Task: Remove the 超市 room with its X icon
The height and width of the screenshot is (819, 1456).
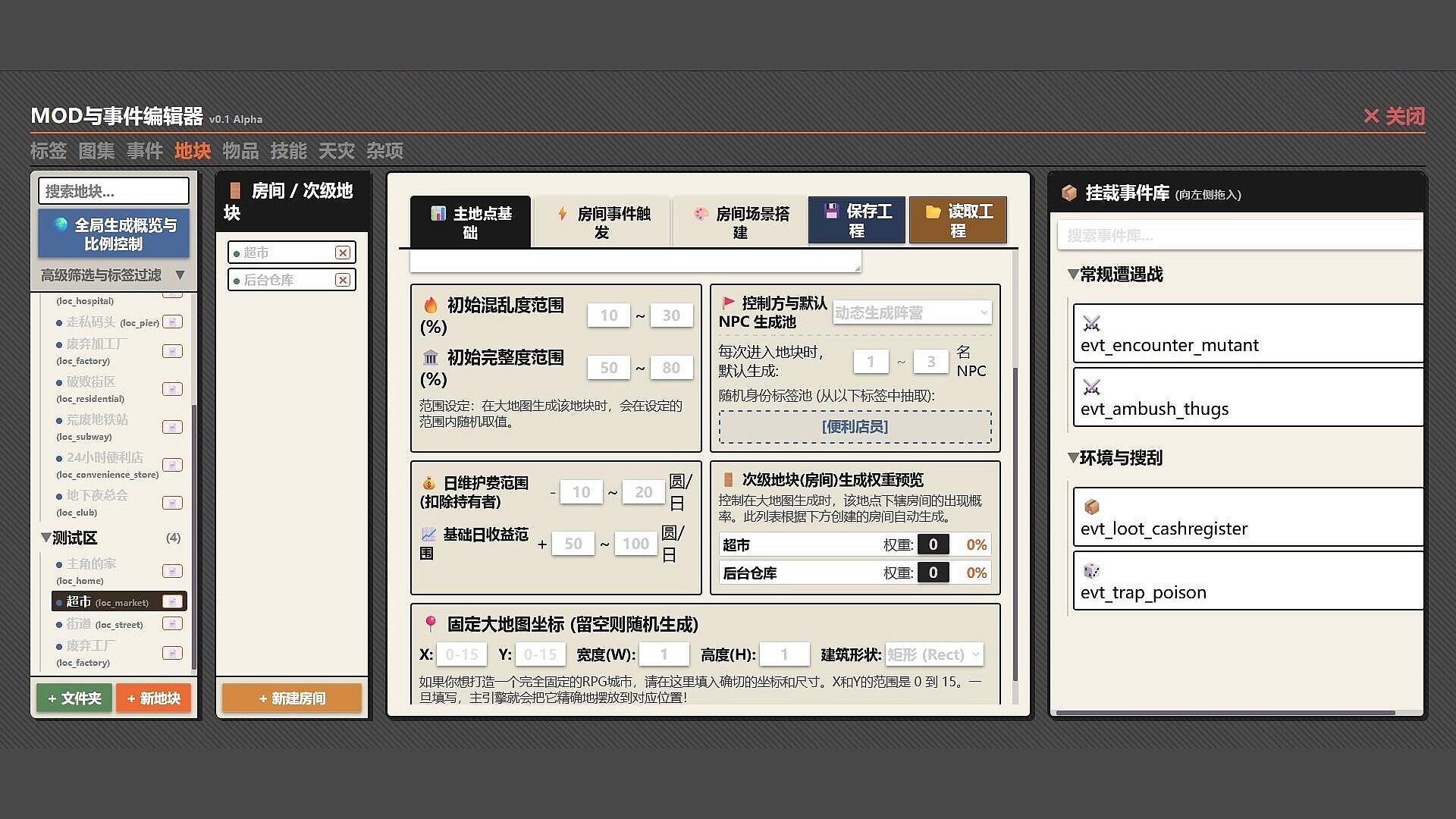Action: (x=343, y=253)
